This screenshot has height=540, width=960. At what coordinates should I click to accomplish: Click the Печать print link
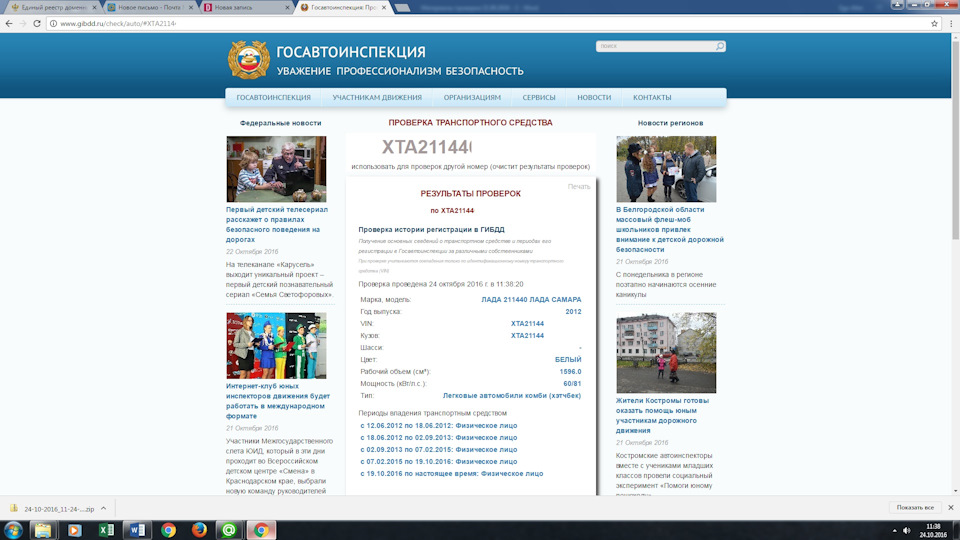(x=579, y=186)
